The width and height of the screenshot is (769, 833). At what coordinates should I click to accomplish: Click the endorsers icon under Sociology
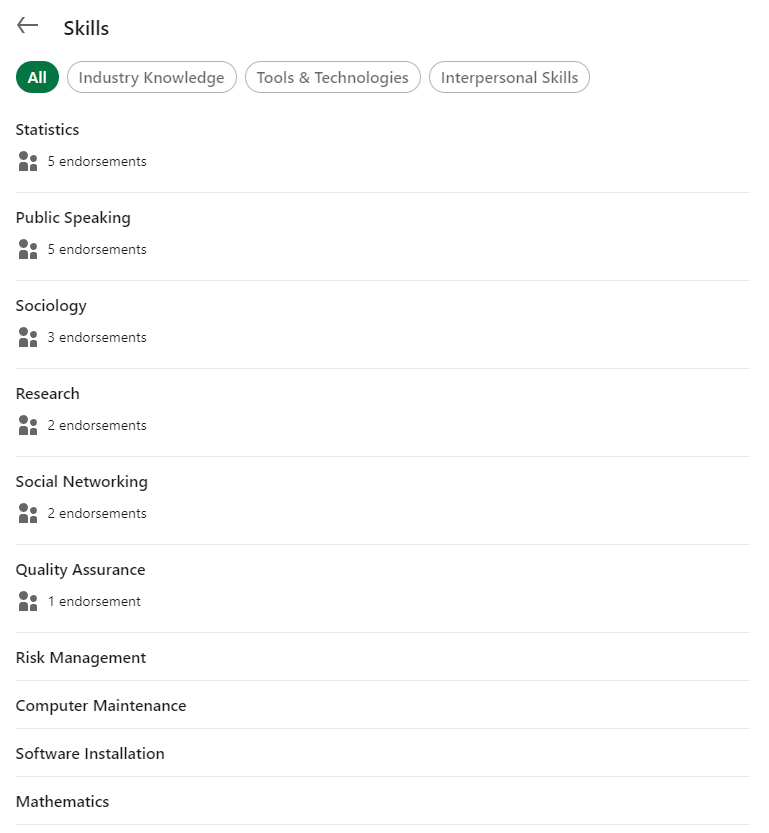[x=28, y=338]
